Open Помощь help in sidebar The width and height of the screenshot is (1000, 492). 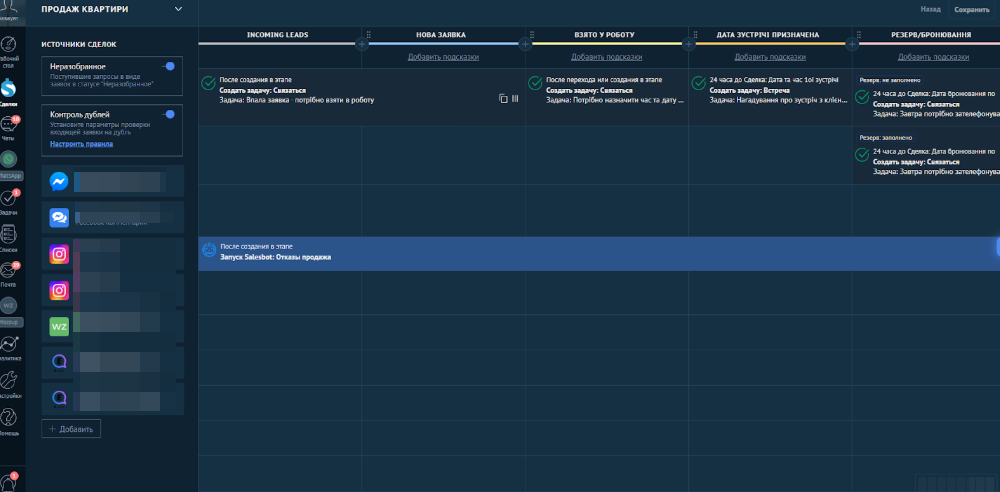click(x=9, y=422)
